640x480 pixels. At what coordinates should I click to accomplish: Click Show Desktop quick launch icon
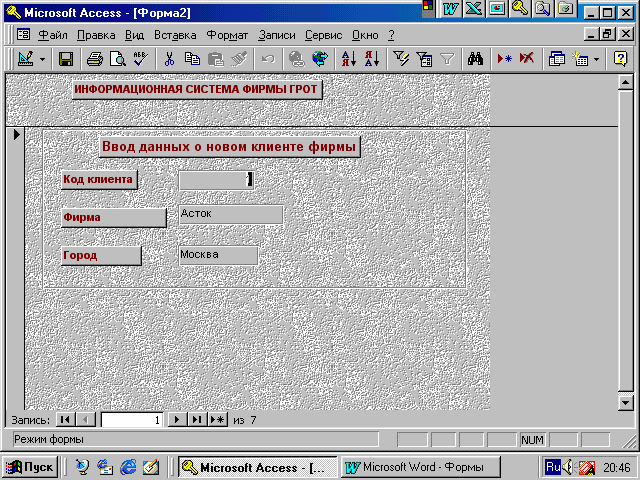coord(151,467)
